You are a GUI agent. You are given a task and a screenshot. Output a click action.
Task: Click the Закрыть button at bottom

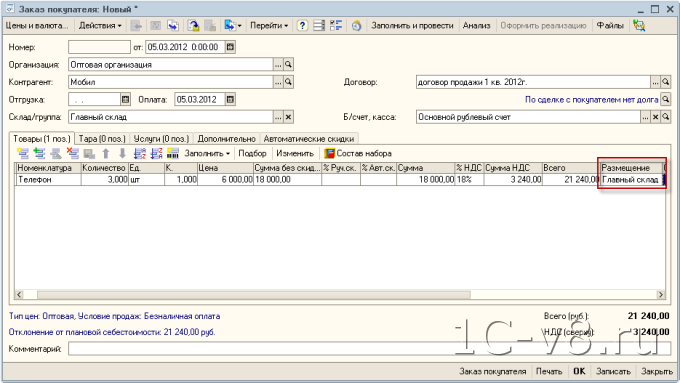pyautogui.click(x=657, y=371)
